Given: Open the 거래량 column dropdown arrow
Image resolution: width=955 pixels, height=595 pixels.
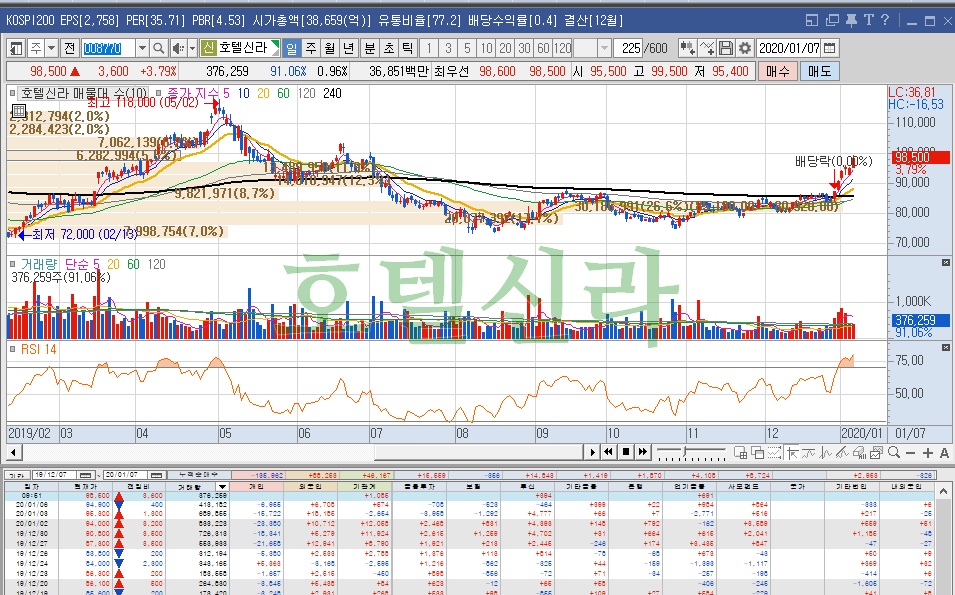Looking at the screenshot, I should (x=222, y=487).
